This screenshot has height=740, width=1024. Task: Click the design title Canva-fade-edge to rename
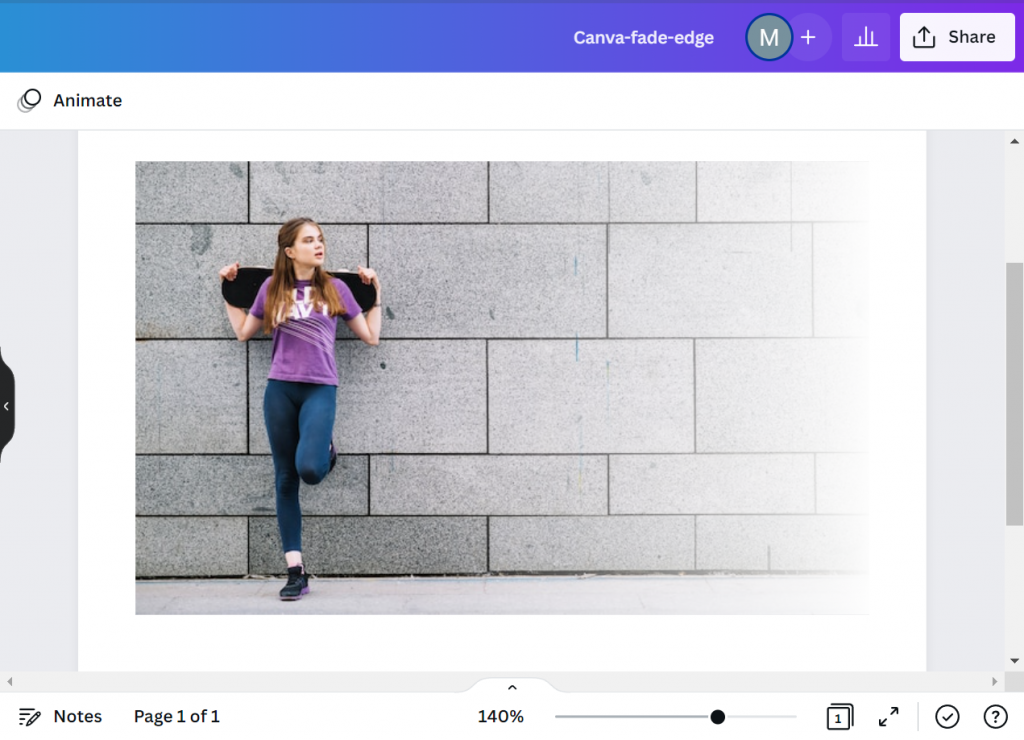pyautogui.click(x=643, y=37)
